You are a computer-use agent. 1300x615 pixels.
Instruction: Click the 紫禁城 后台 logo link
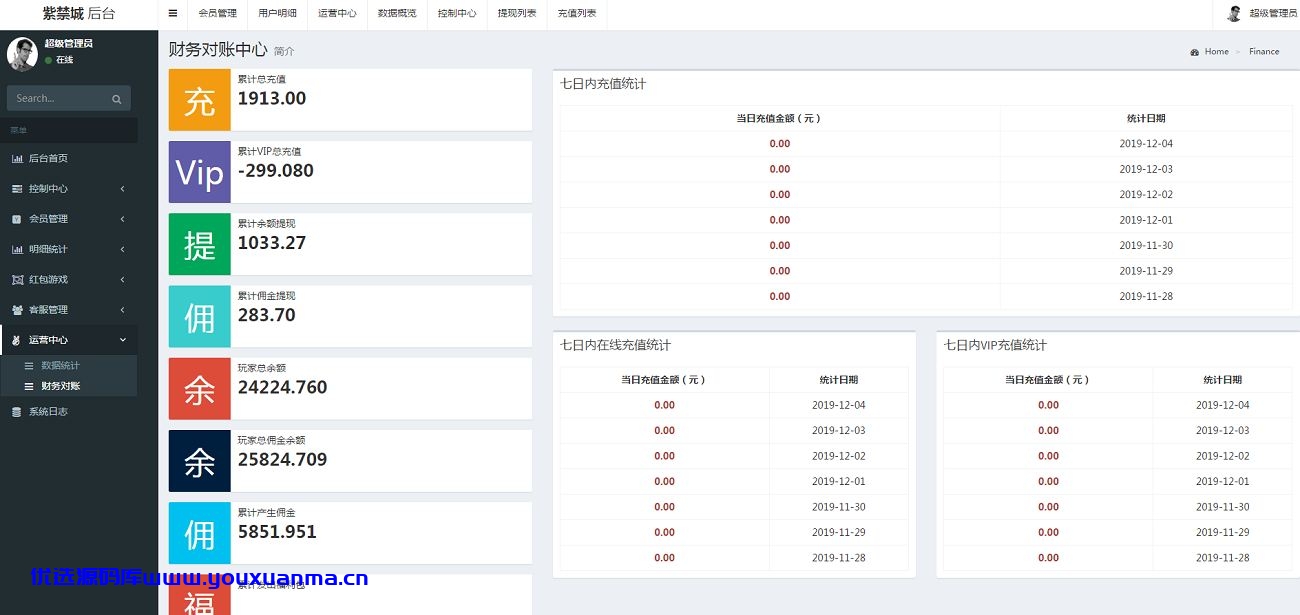coord(79,13)
